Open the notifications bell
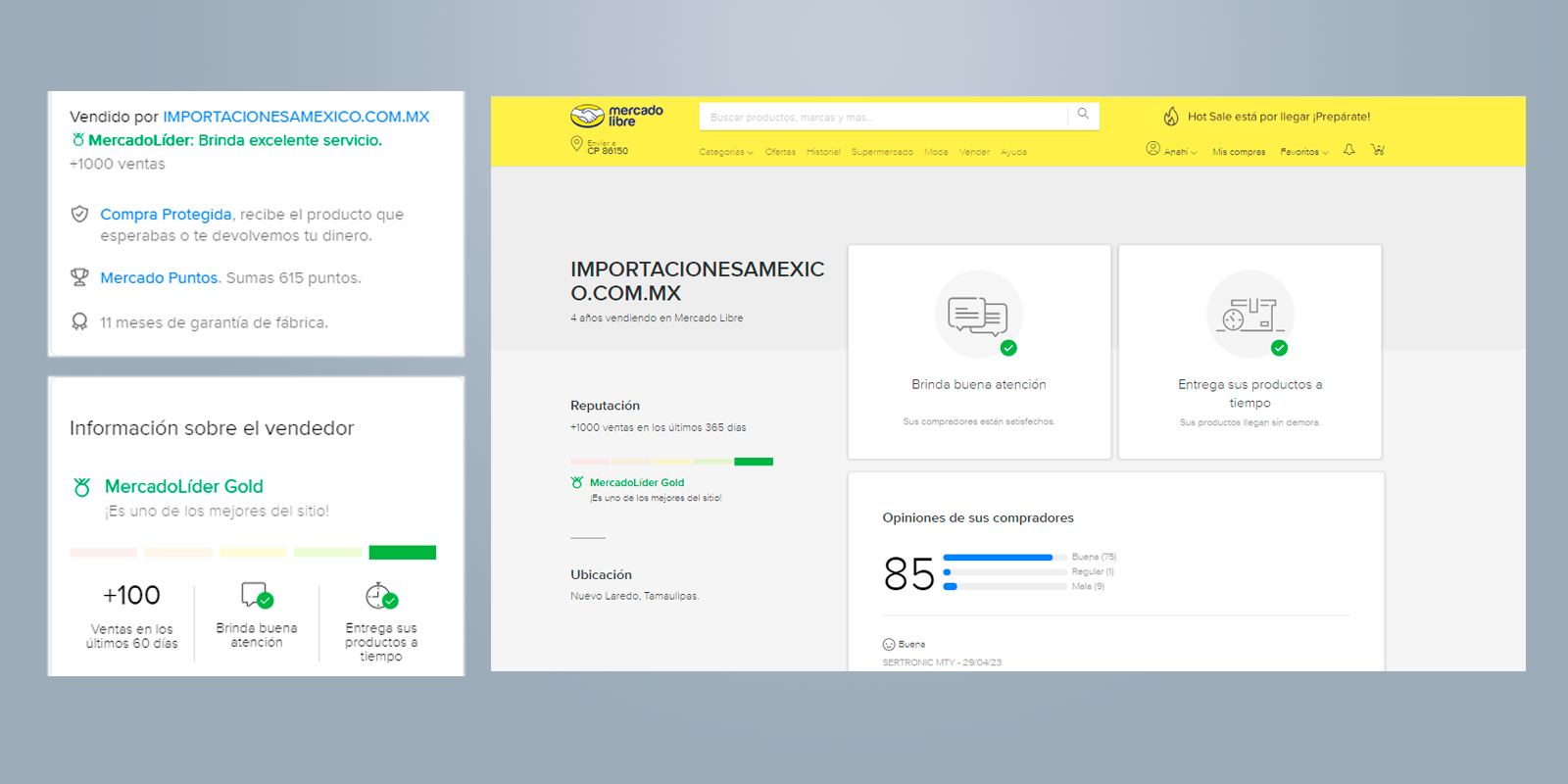1568x784 pixels. [1349, 150]
